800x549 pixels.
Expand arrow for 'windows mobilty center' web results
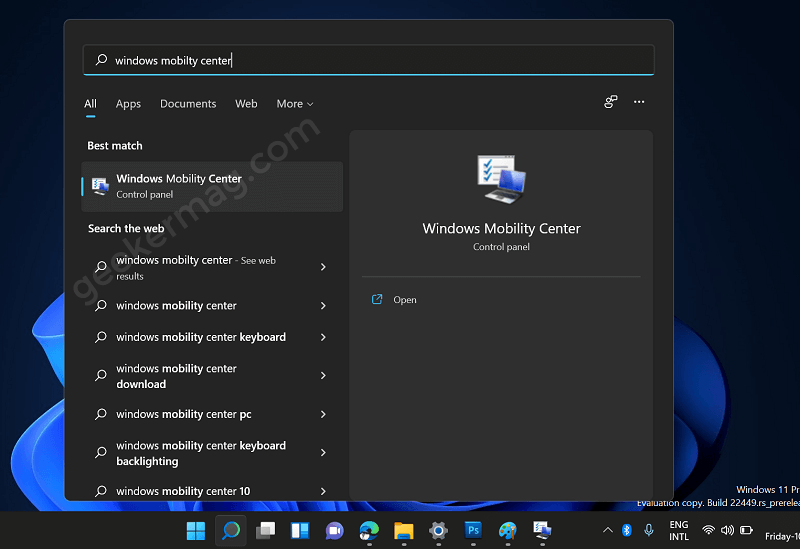coord(323,267)
